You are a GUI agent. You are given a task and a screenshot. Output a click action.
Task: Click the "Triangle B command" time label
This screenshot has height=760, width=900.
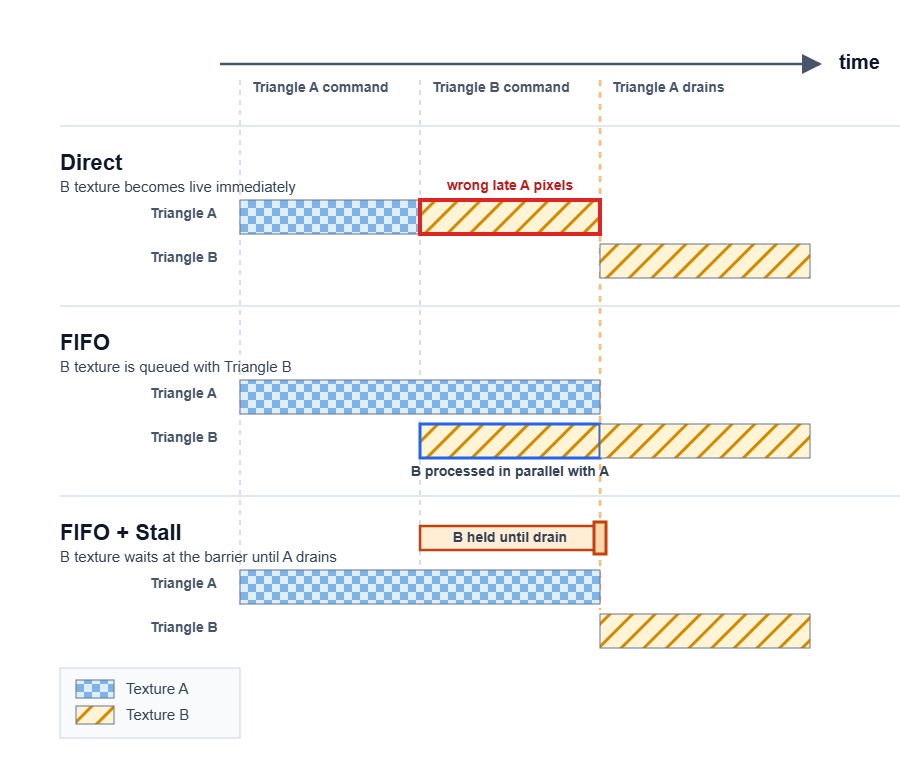[x=501, y=88]
